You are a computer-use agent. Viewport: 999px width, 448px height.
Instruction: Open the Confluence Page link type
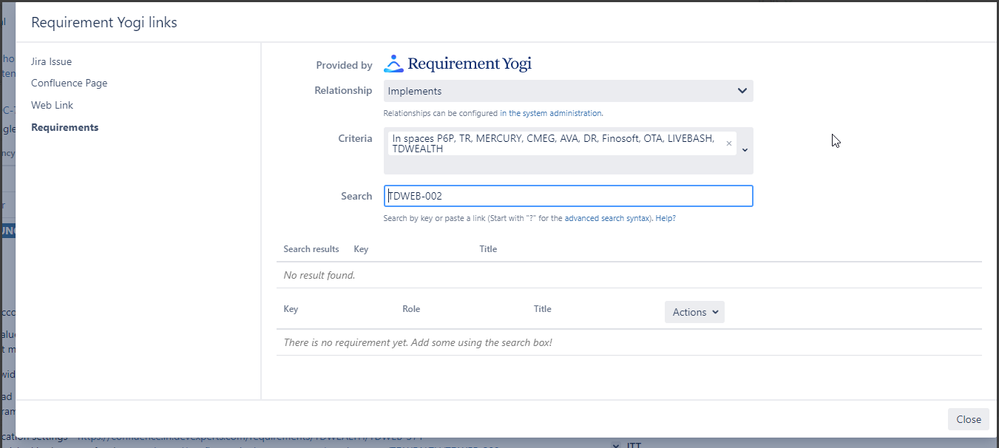point(69,83)
